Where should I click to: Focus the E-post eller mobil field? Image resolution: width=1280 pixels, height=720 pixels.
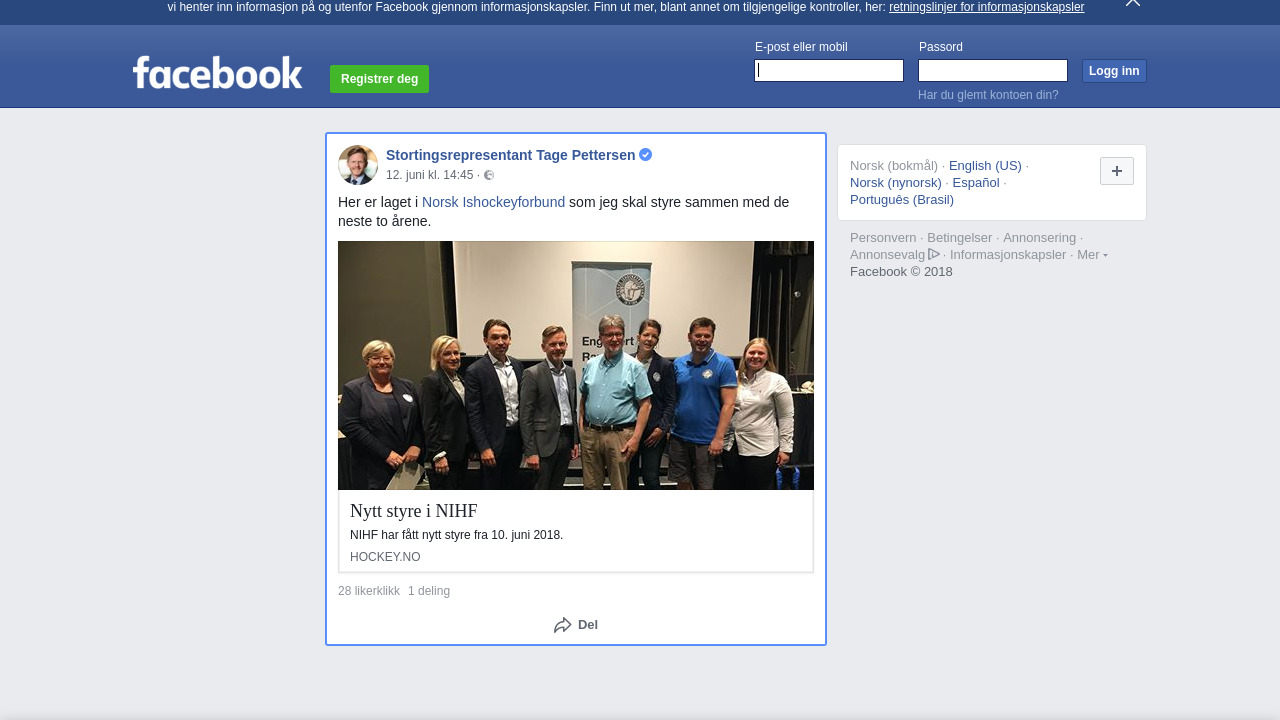(x=829, y=71)
